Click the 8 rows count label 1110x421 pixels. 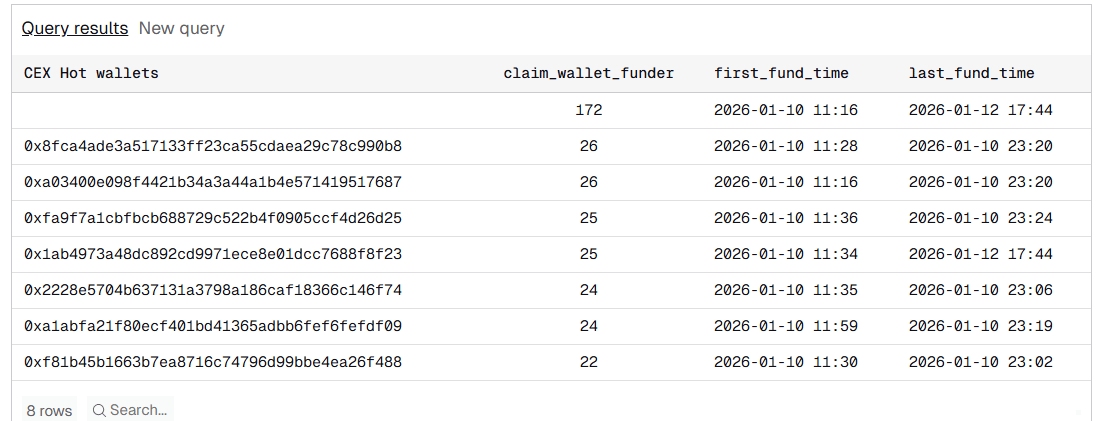pos(49,410)
